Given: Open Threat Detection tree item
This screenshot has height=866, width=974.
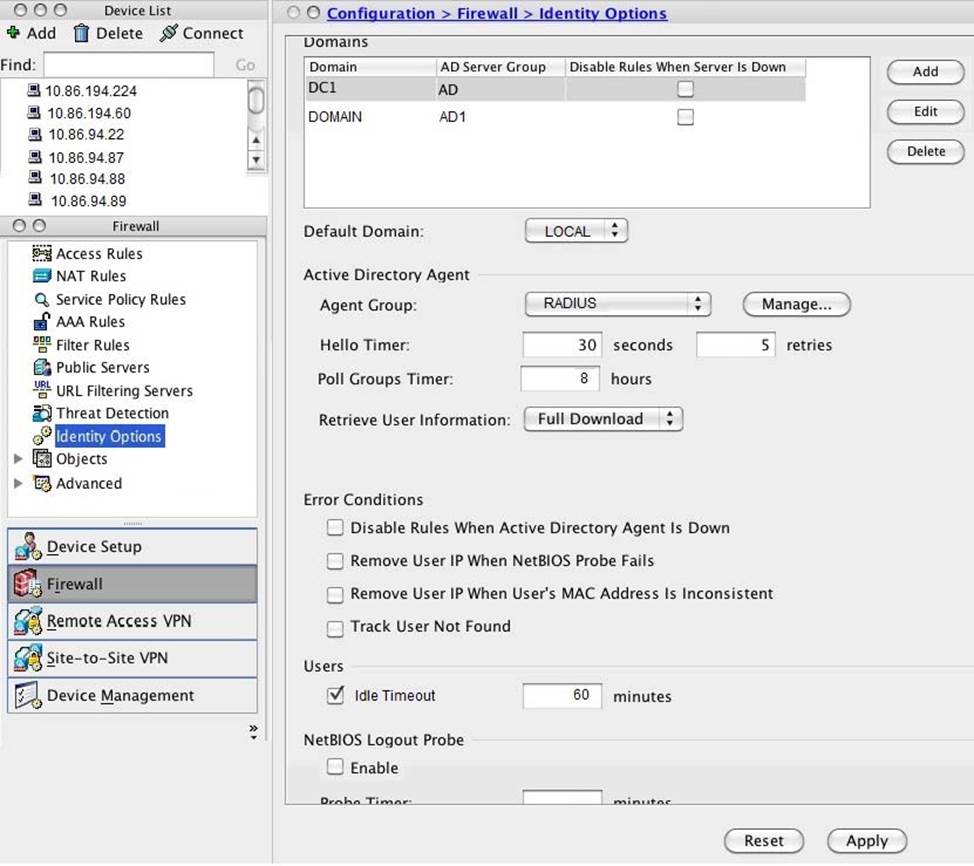Looking at the screenshot, I should (112, 414).
